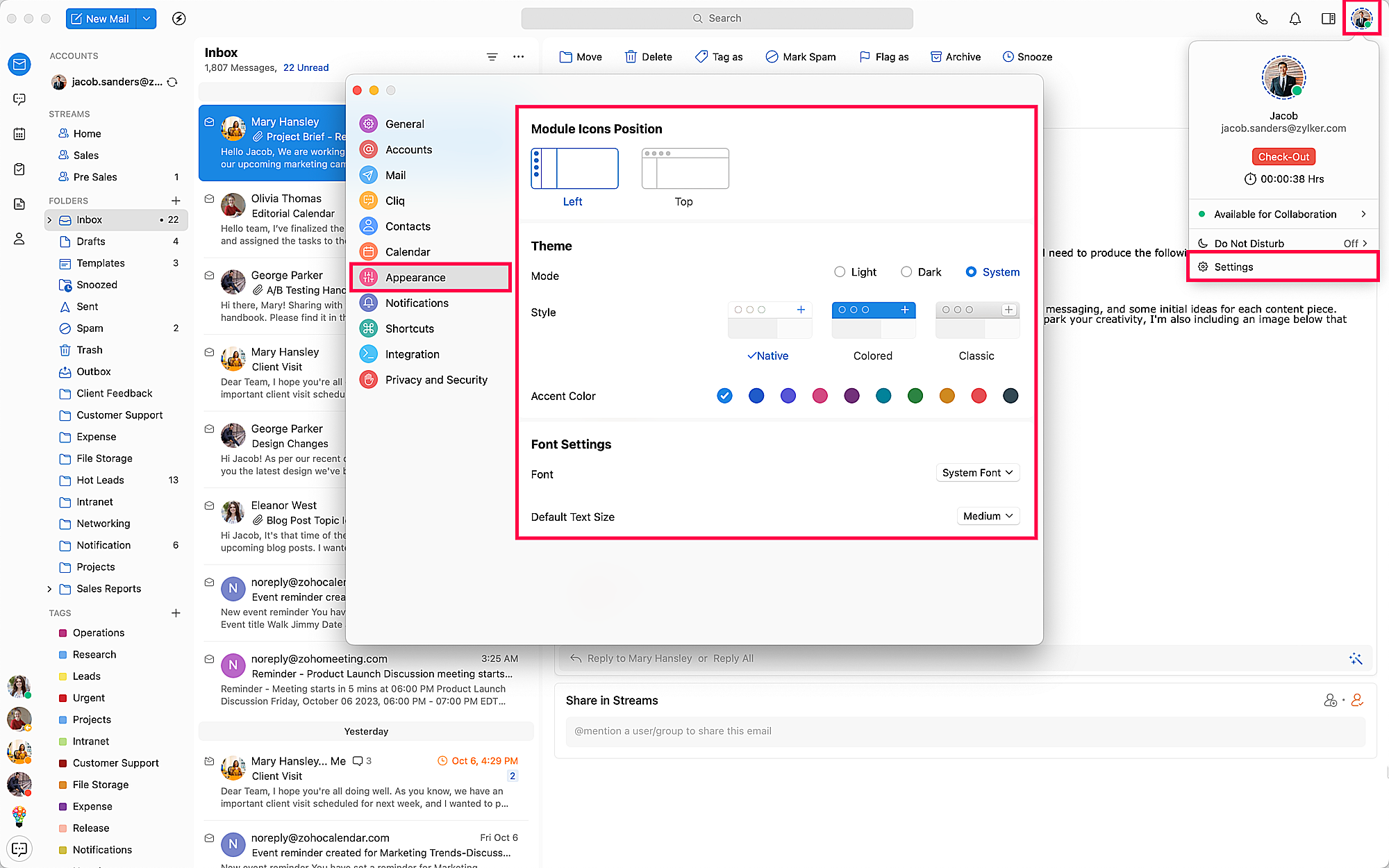
Task: Click the 22 Unread link
Action: pyautogui.click(x=306, y=67)
